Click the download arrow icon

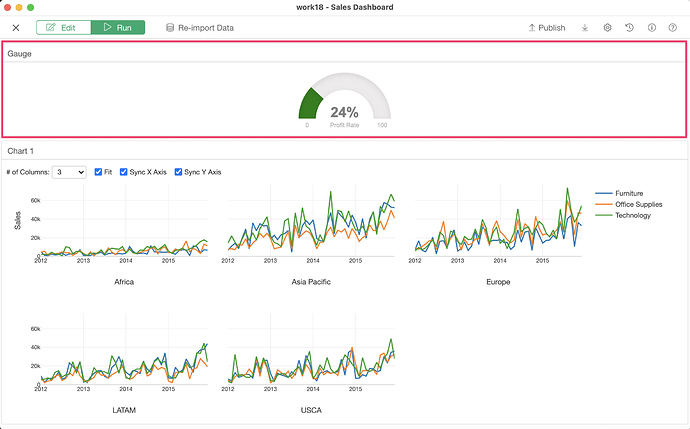tap(585, 28)
